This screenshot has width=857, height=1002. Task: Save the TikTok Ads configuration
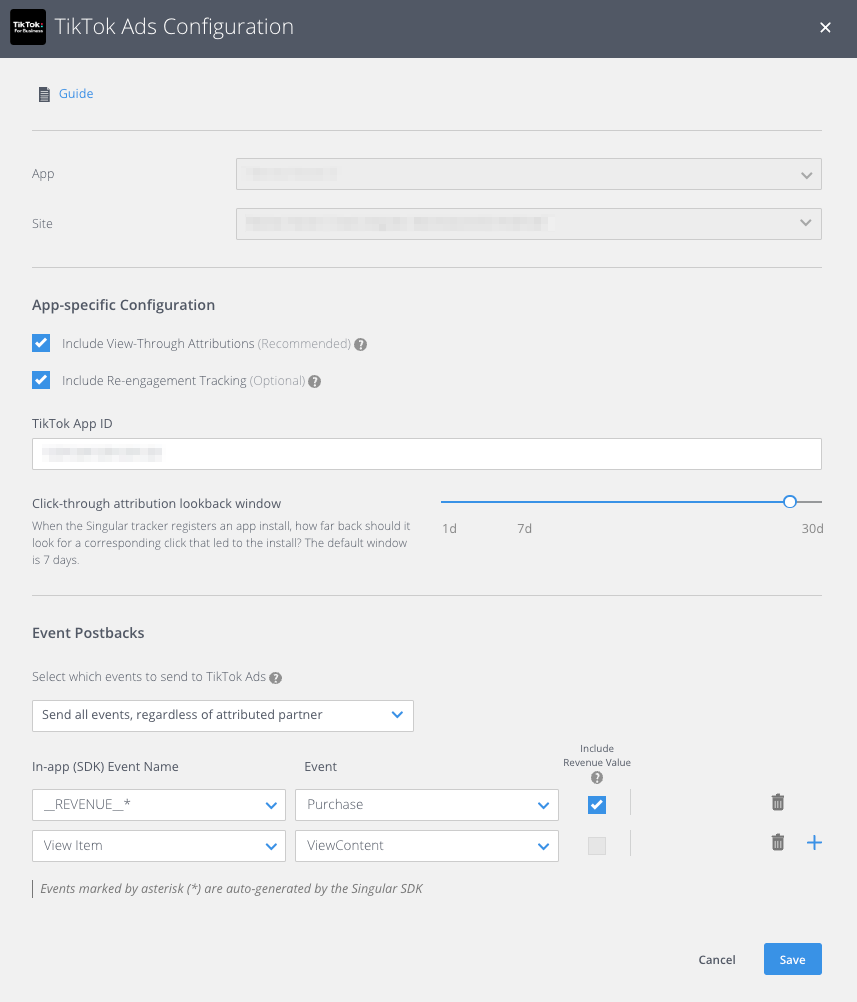pyautogui.click(x=792, y=959)
